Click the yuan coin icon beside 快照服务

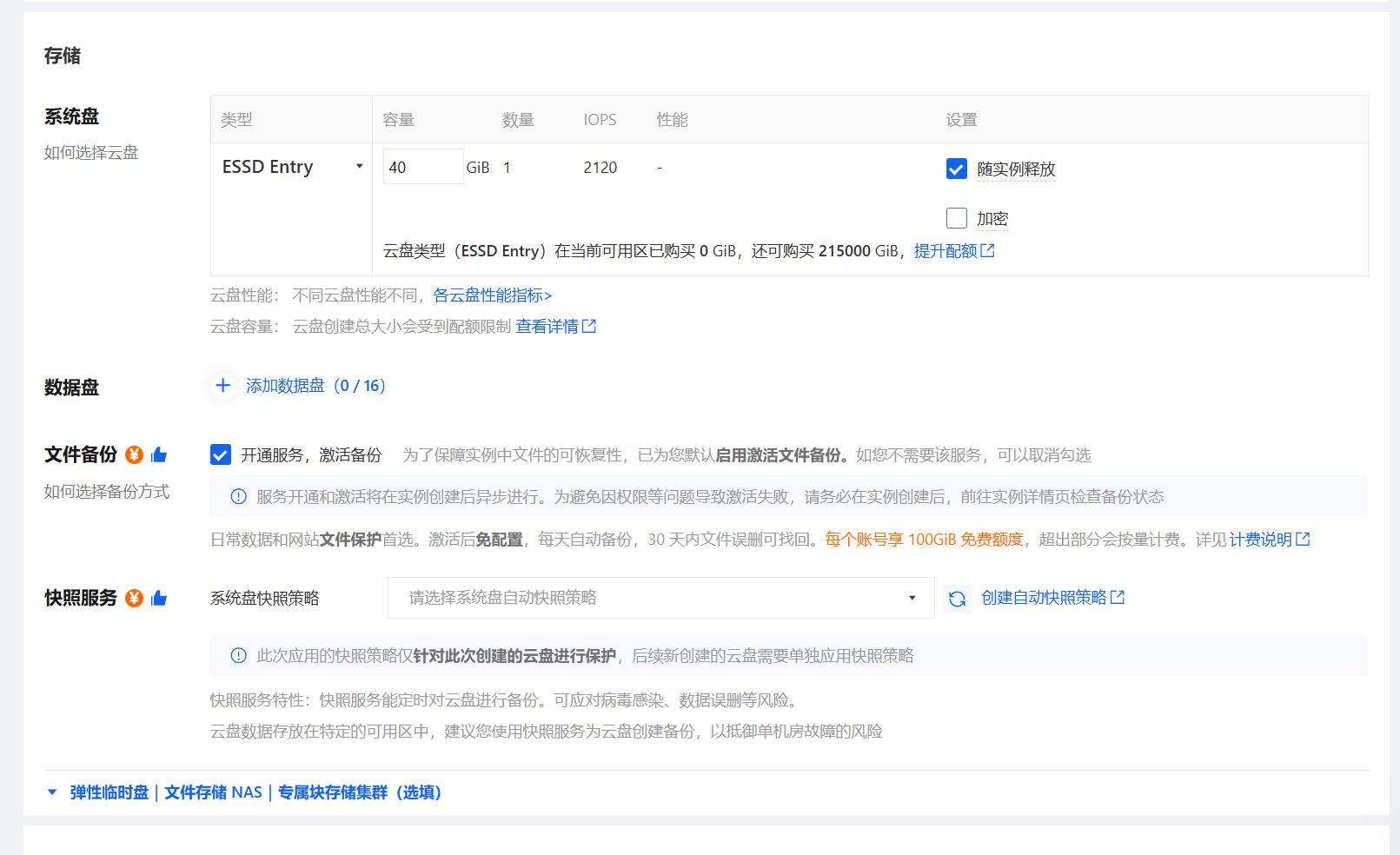pos(134,598)
